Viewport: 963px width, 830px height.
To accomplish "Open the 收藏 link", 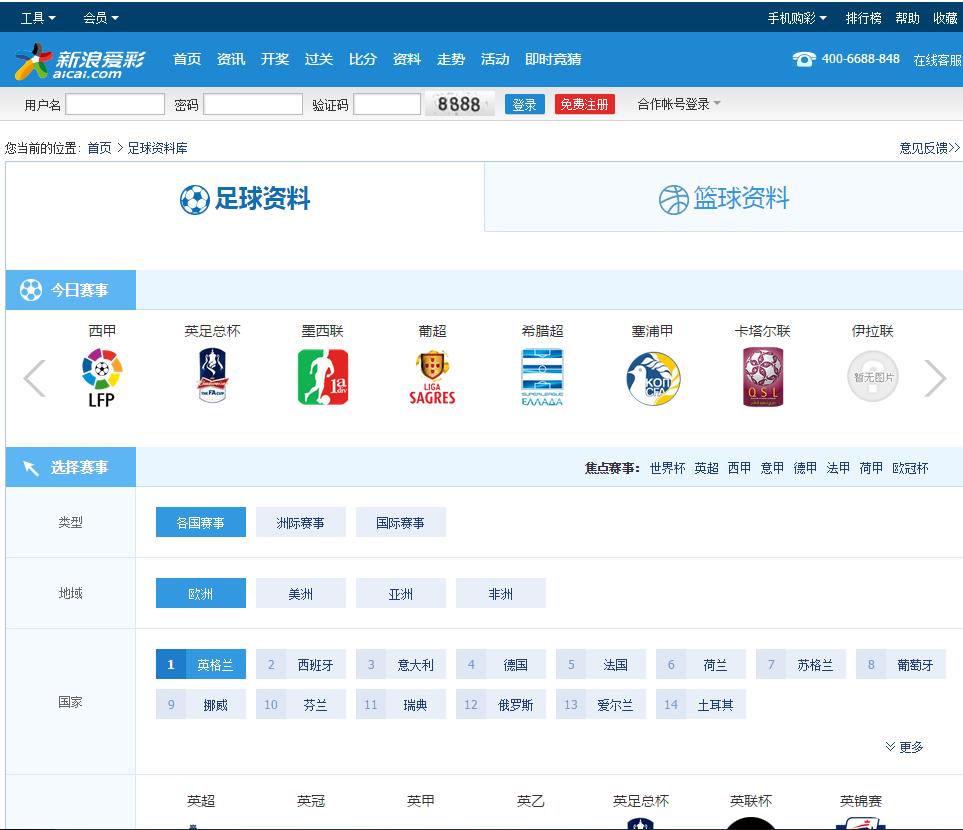I will click(x=945, y=18).
